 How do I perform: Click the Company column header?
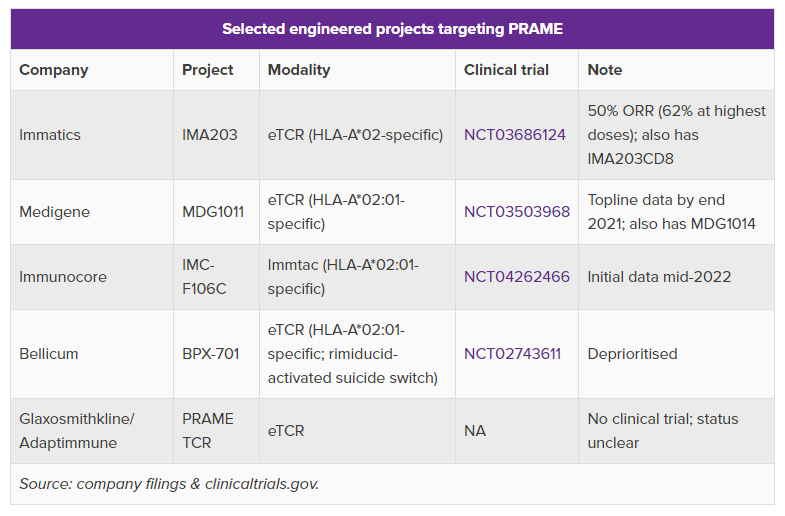54,70
